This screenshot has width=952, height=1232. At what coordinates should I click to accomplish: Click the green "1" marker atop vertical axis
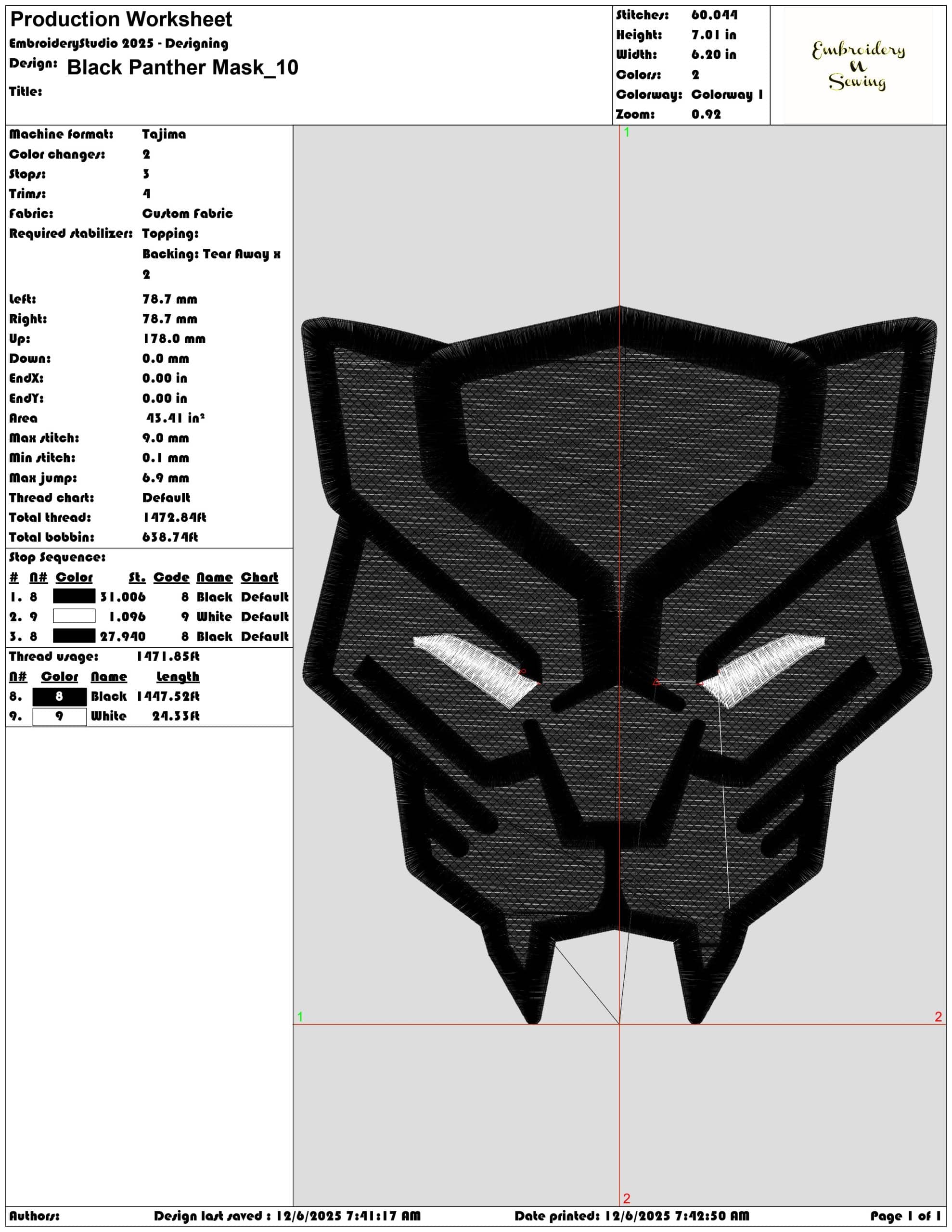tap(626, 132)
